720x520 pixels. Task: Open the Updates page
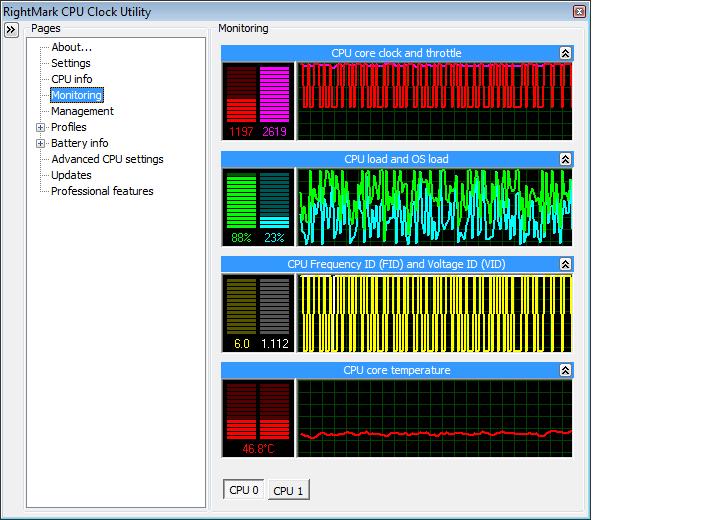(x=71, y=175)
